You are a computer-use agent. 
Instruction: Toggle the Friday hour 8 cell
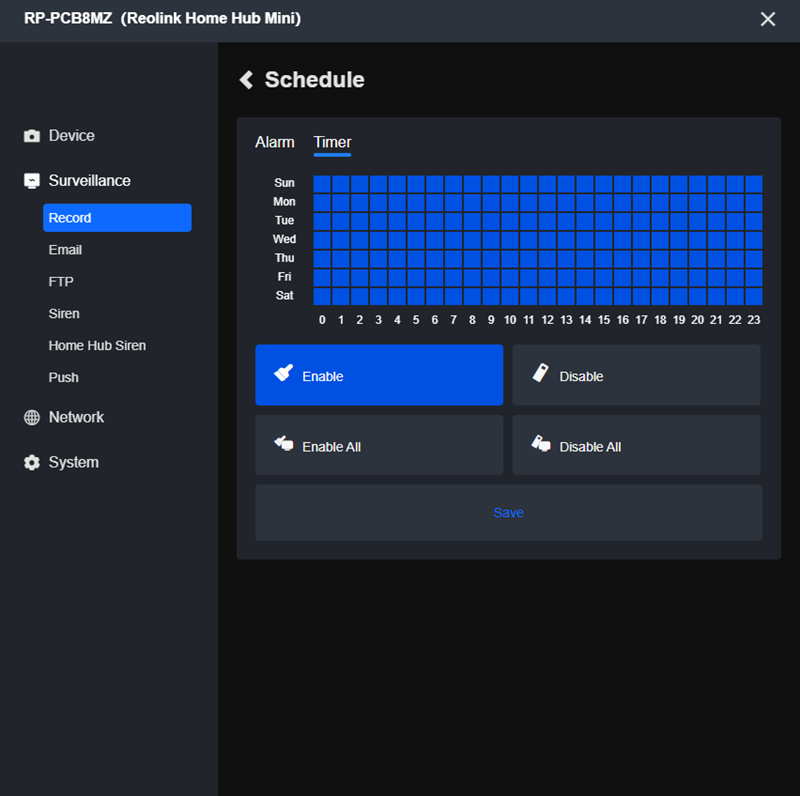[472, 278]
